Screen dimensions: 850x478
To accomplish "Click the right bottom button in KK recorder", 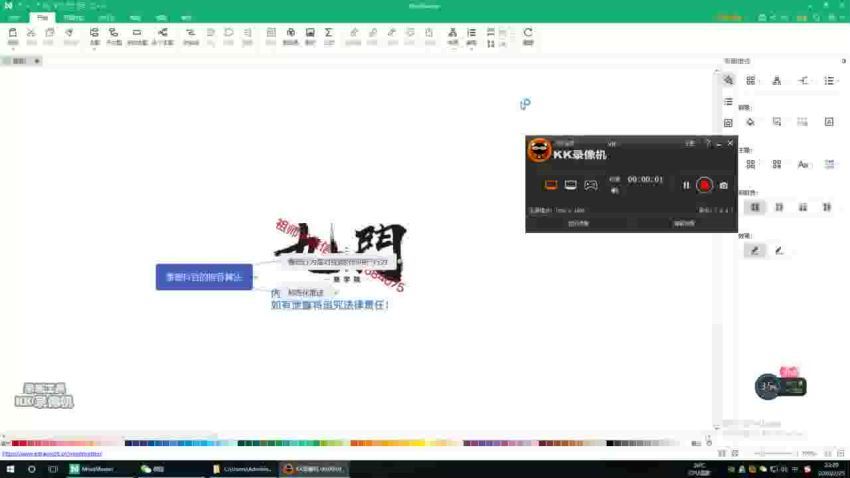I will coord(684,223).
